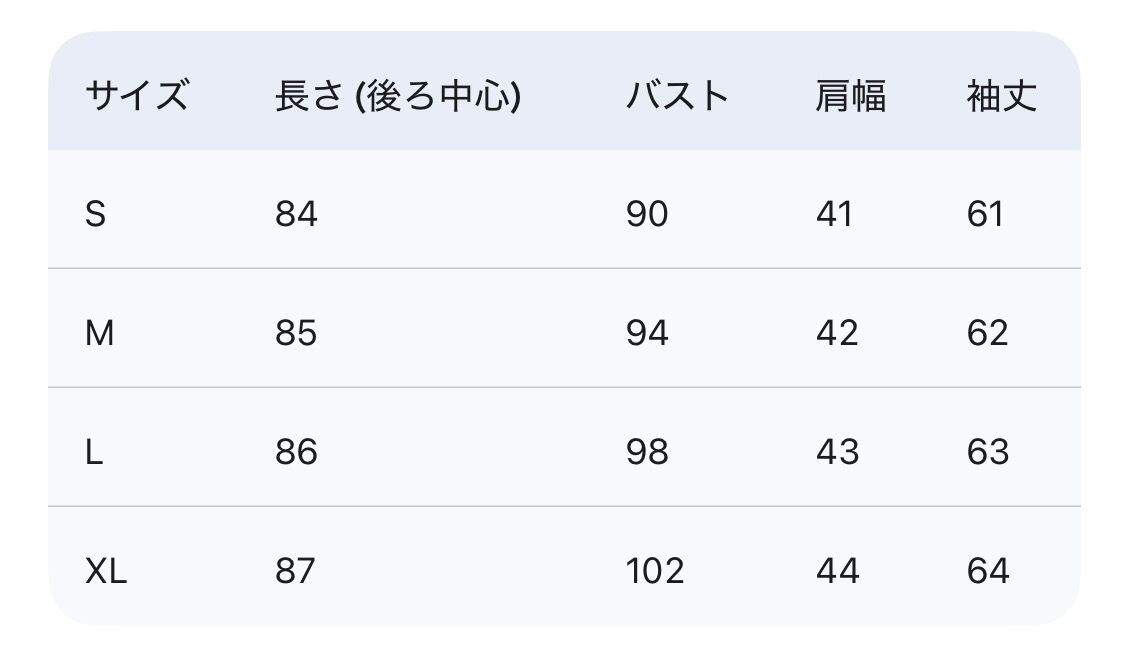This screenshot has height=664, width=1142.
Task: Click sleeve length 62 in M row
Action: click(987, 333)
